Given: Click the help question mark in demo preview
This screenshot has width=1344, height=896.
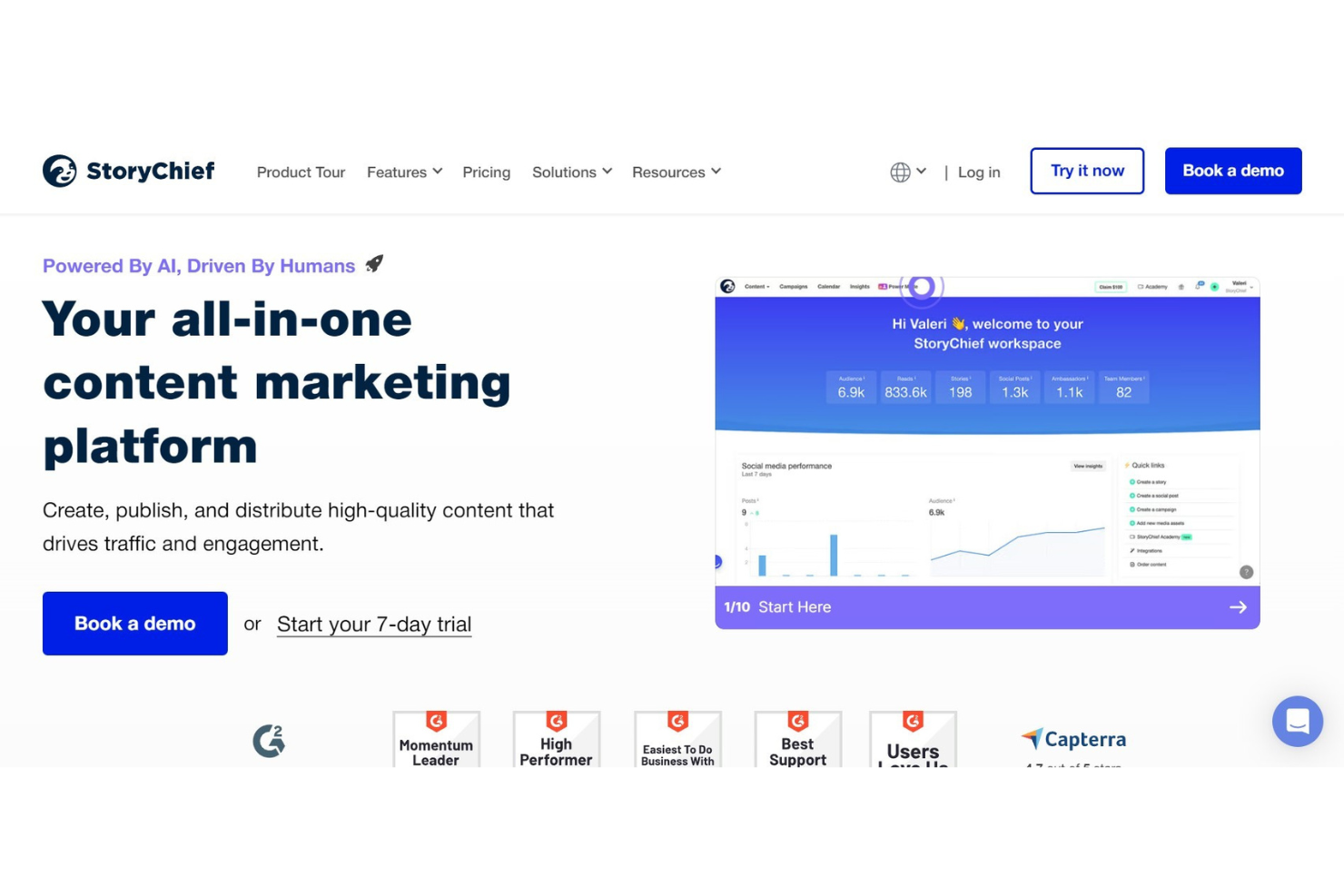Looking at the screenshot, I should pyautogui.click(x=1246, y=572).
